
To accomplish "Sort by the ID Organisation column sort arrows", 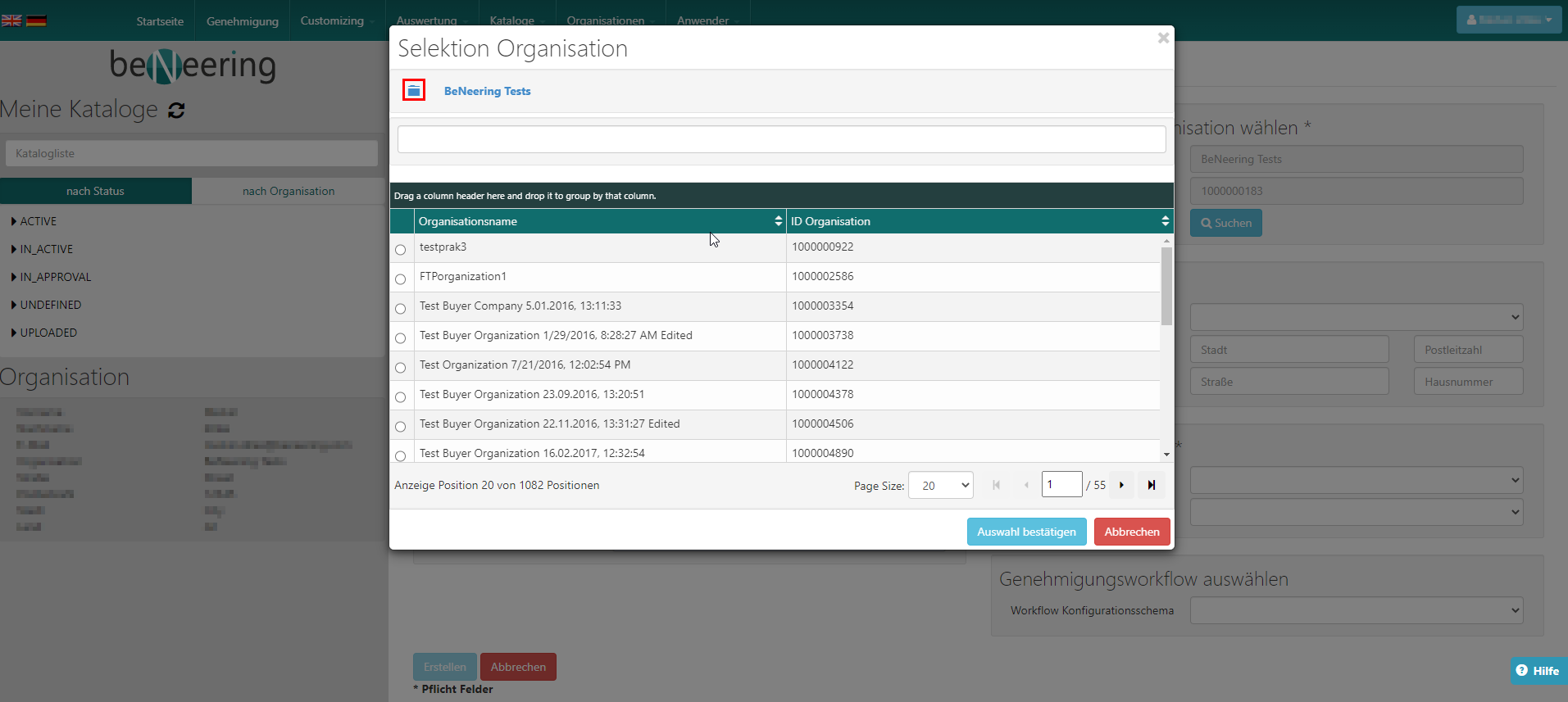I will click(x=1165, y=221).
